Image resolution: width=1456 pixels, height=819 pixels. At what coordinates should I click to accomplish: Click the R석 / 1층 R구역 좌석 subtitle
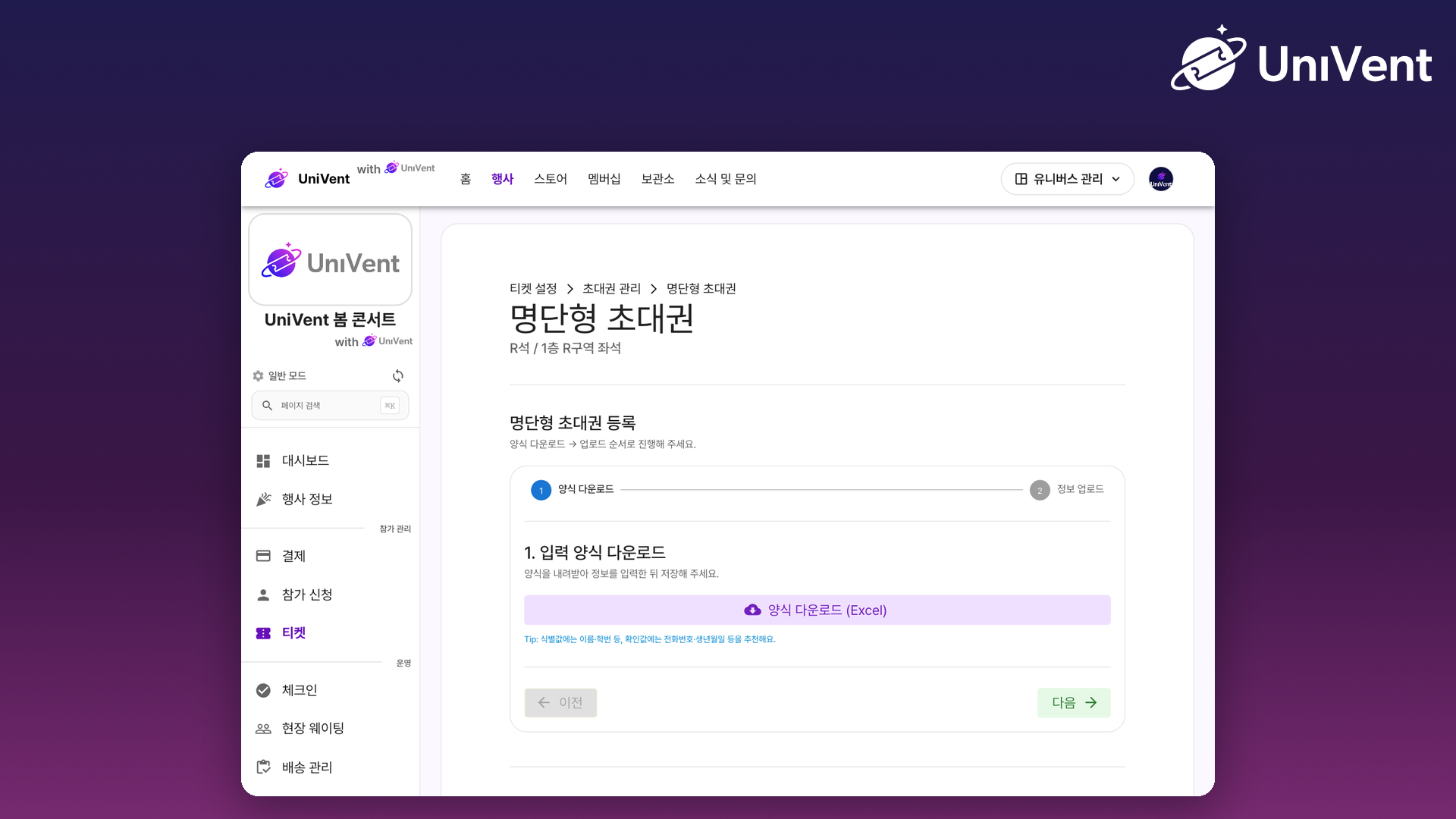565,348
